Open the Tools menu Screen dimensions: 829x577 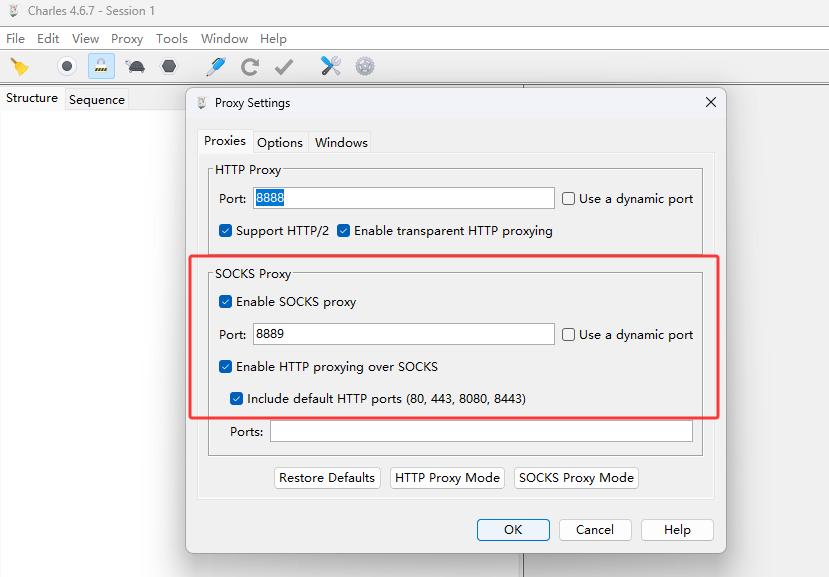(171, 39)
